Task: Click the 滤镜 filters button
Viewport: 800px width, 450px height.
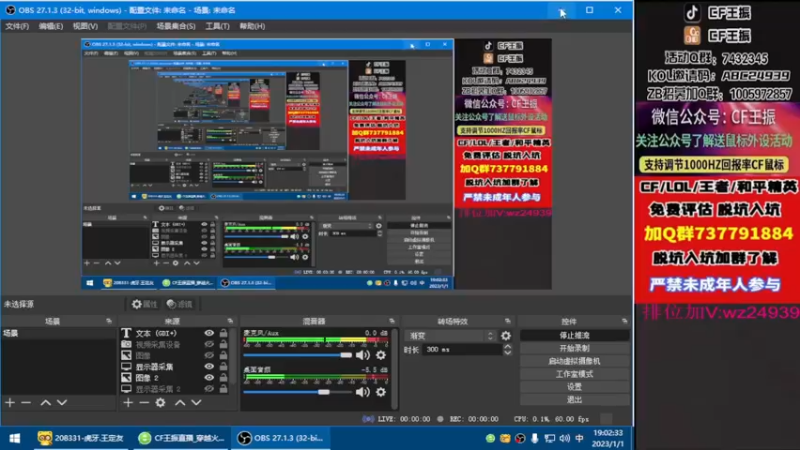Action: click(180, 304)
